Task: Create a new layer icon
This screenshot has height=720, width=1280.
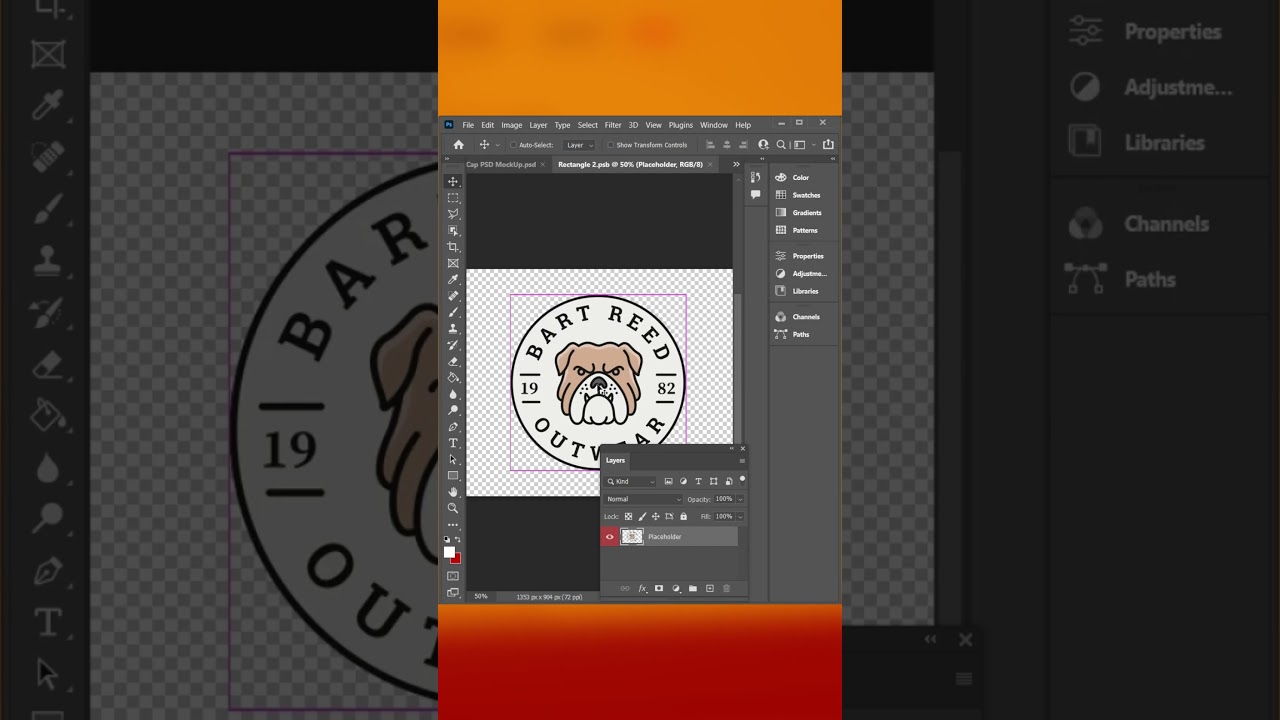Action: pyautogui.click(x=710, y=589)
